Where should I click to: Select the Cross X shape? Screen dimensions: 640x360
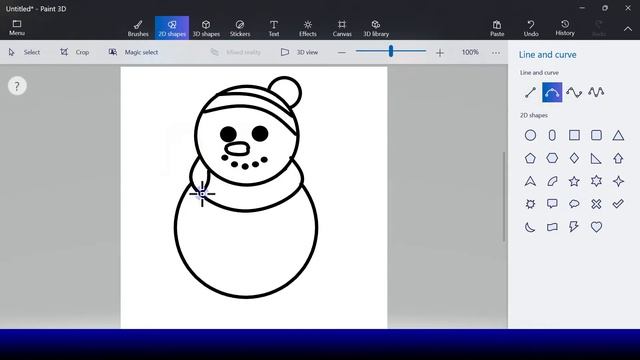[596, 204]
